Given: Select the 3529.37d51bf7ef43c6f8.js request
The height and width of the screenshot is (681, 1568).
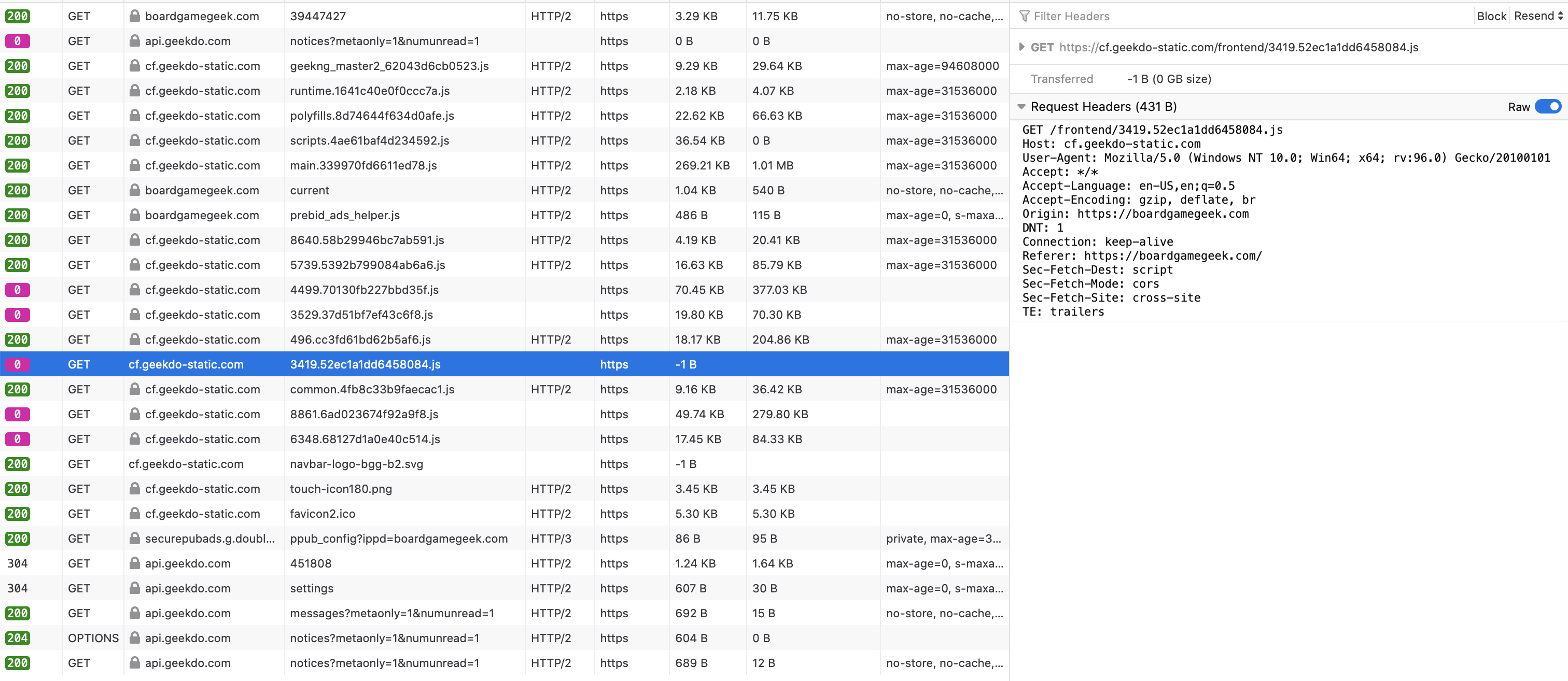Looking at the screenshot, I should pos(505,315).
